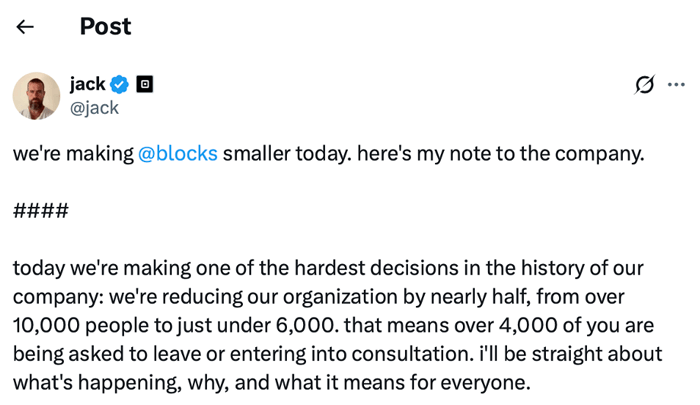Viewport: 700px width, 405px height.
Task: Click the display name "jack"
Action: click(x=87, y=85)
